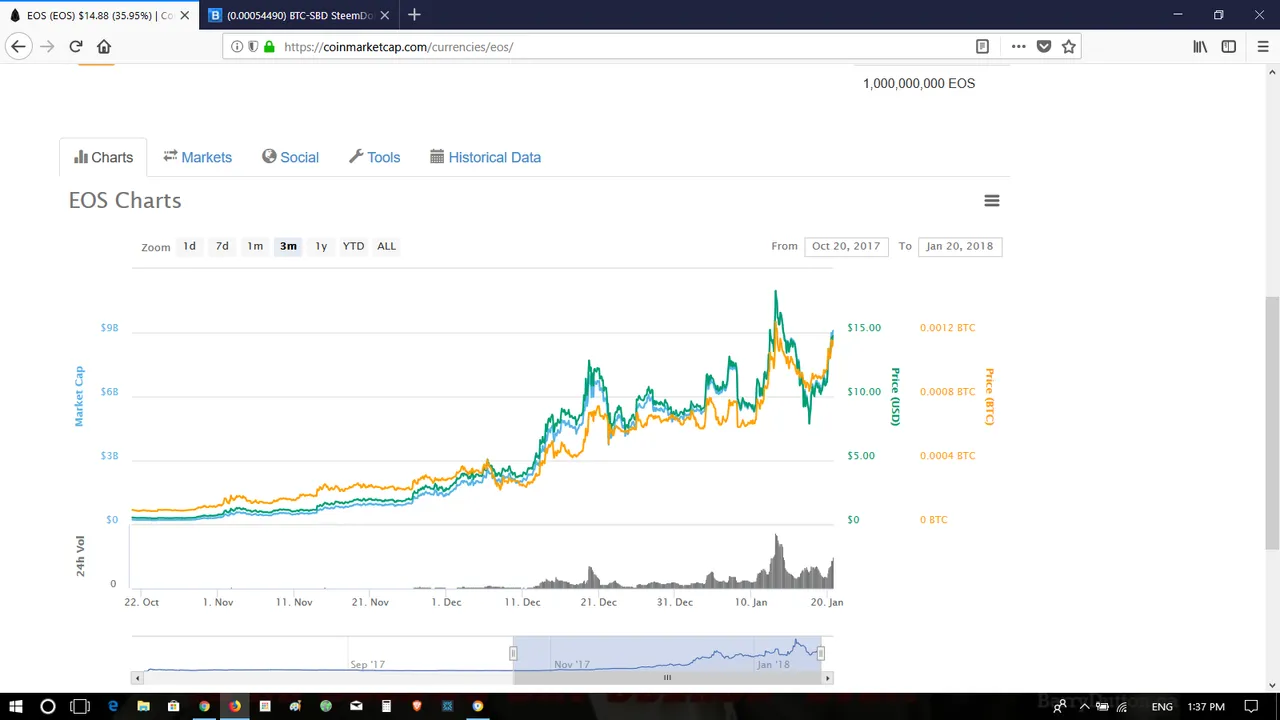Show site information for coinmarketcap
This screenshot has height=720, width=1280.
[237, 47]
